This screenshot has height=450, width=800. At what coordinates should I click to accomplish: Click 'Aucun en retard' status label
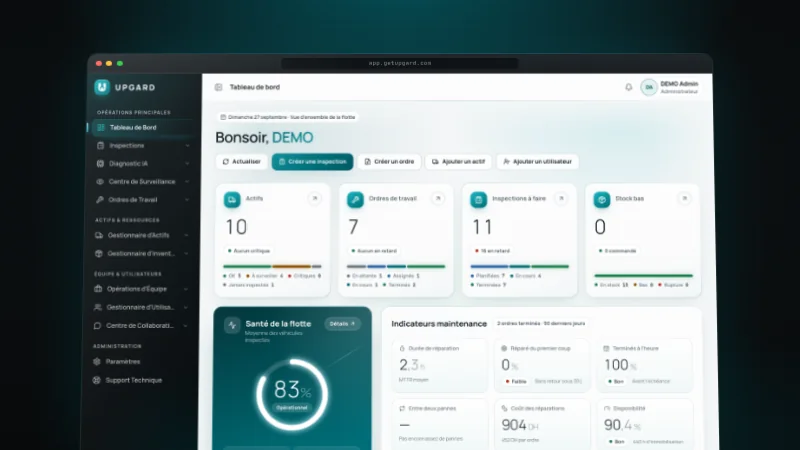374,251
